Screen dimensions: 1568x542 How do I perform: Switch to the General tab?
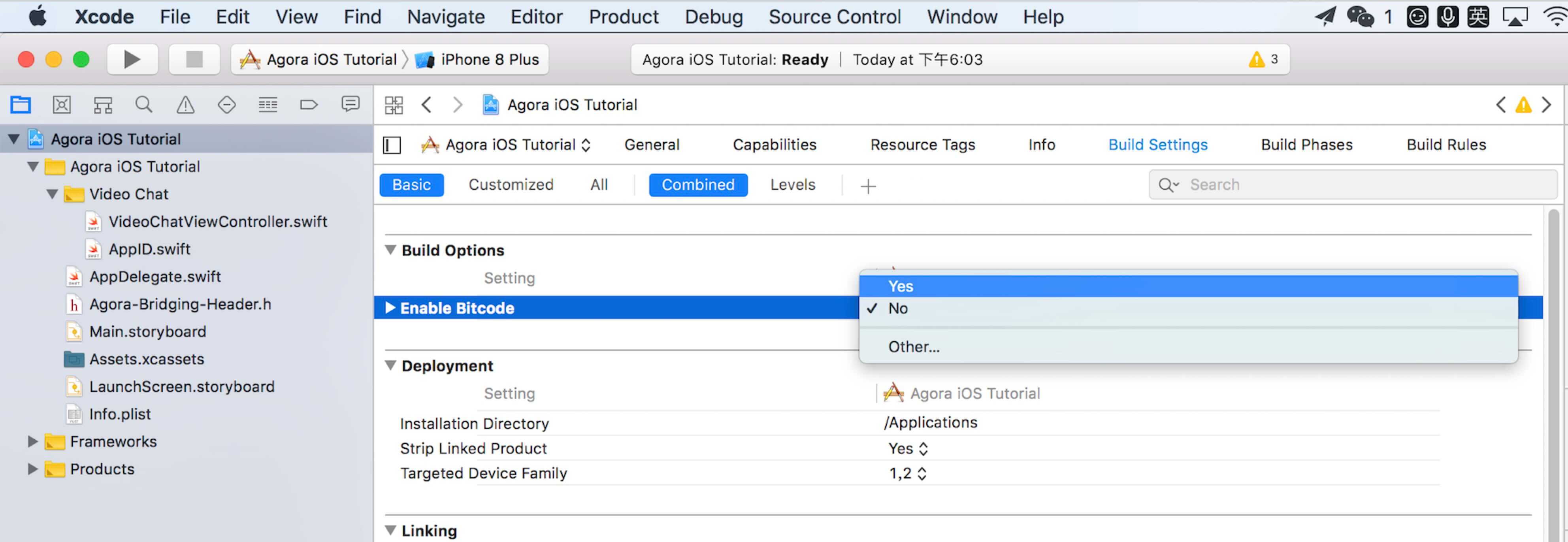651,145
